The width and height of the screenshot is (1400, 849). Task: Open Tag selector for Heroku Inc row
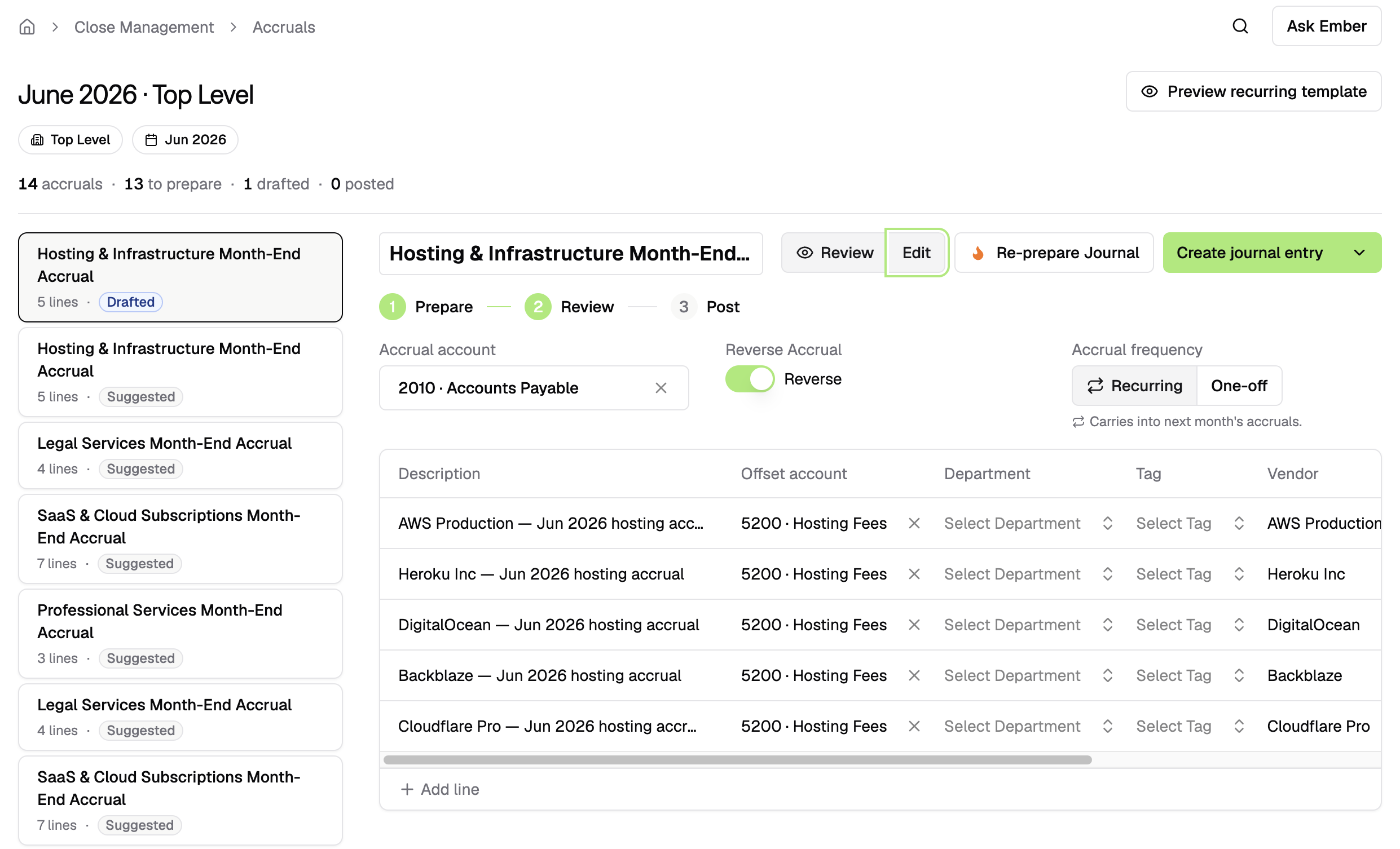(x=1191, y=574)
